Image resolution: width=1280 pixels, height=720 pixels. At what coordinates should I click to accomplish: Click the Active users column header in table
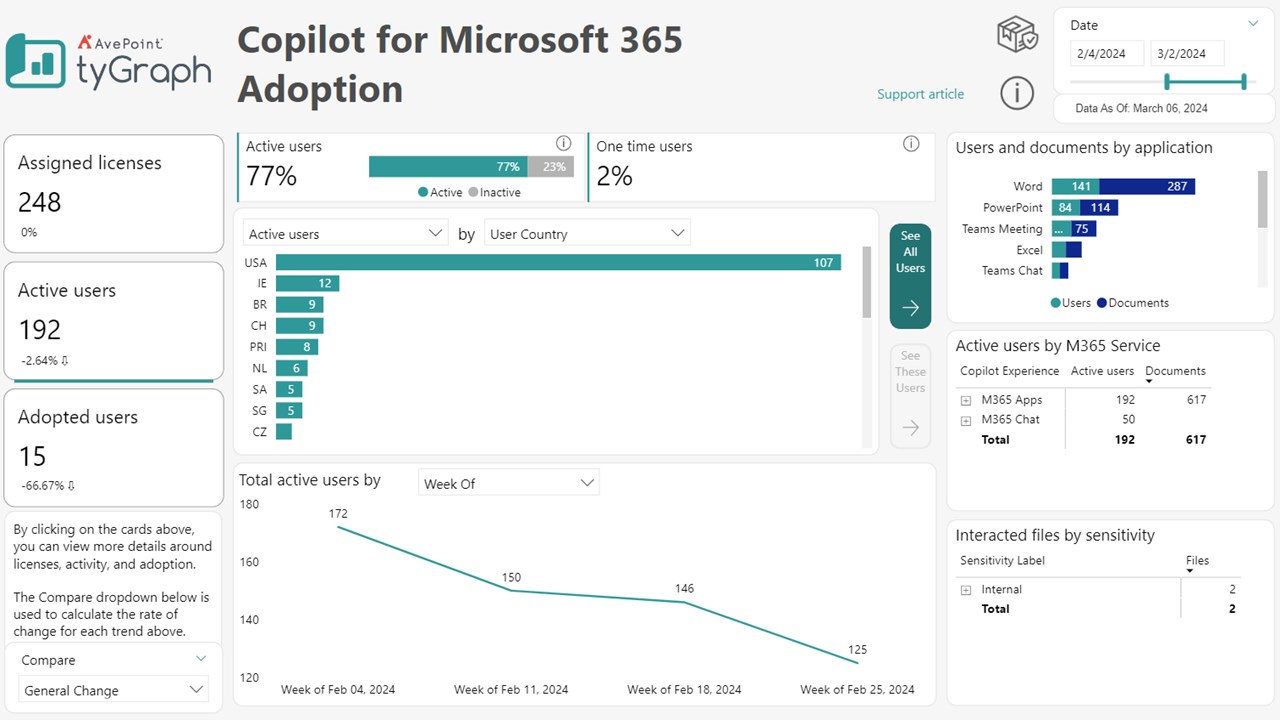pos(1102,371)
